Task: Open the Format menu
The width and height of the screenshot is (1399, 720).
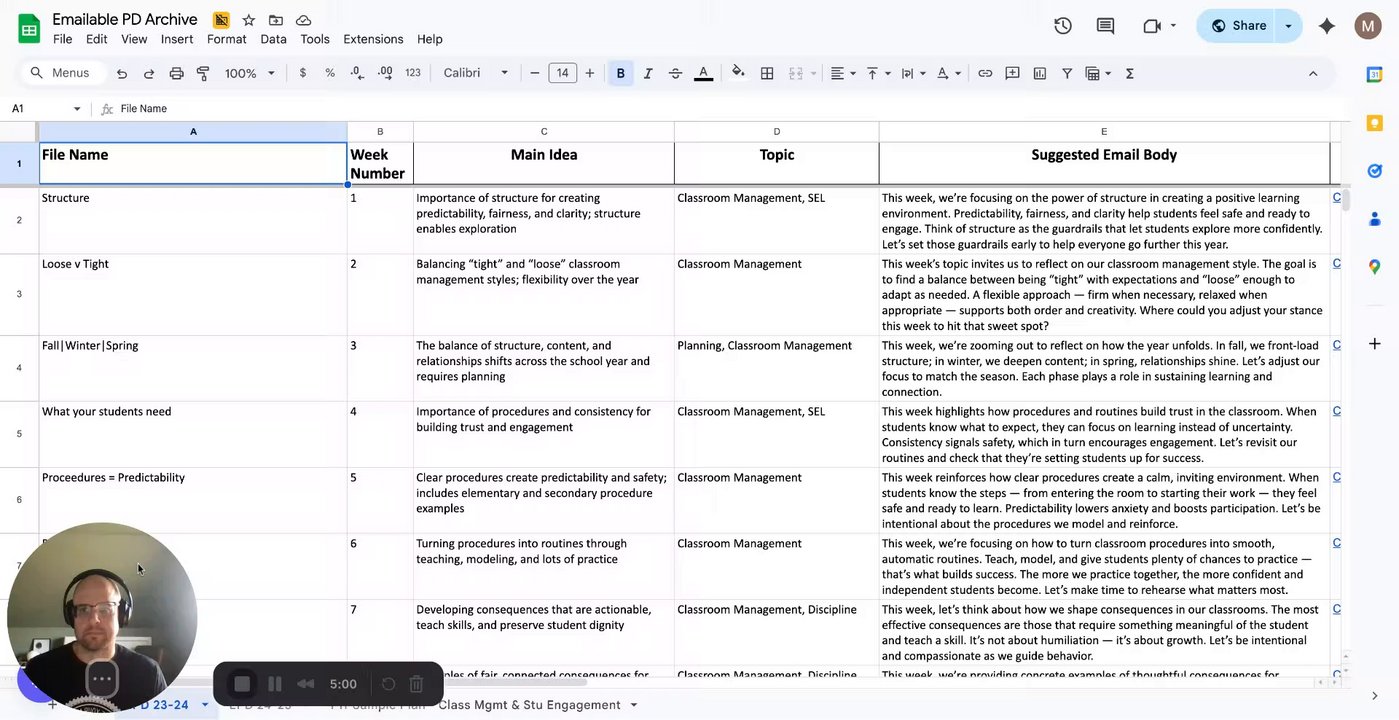Action: pos(227,39)
